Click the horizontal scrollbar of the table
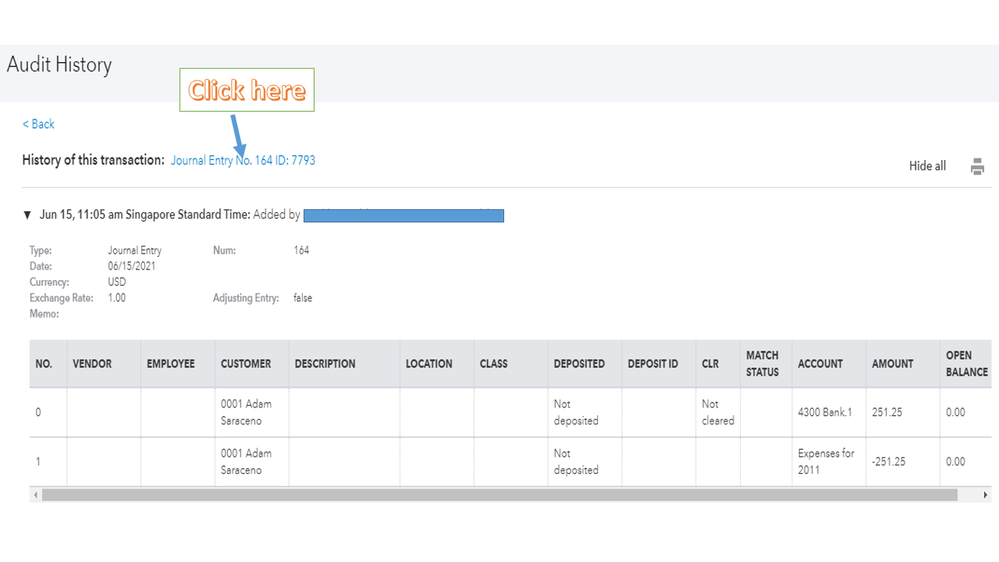999x562 pixels. tap(500, 495)
